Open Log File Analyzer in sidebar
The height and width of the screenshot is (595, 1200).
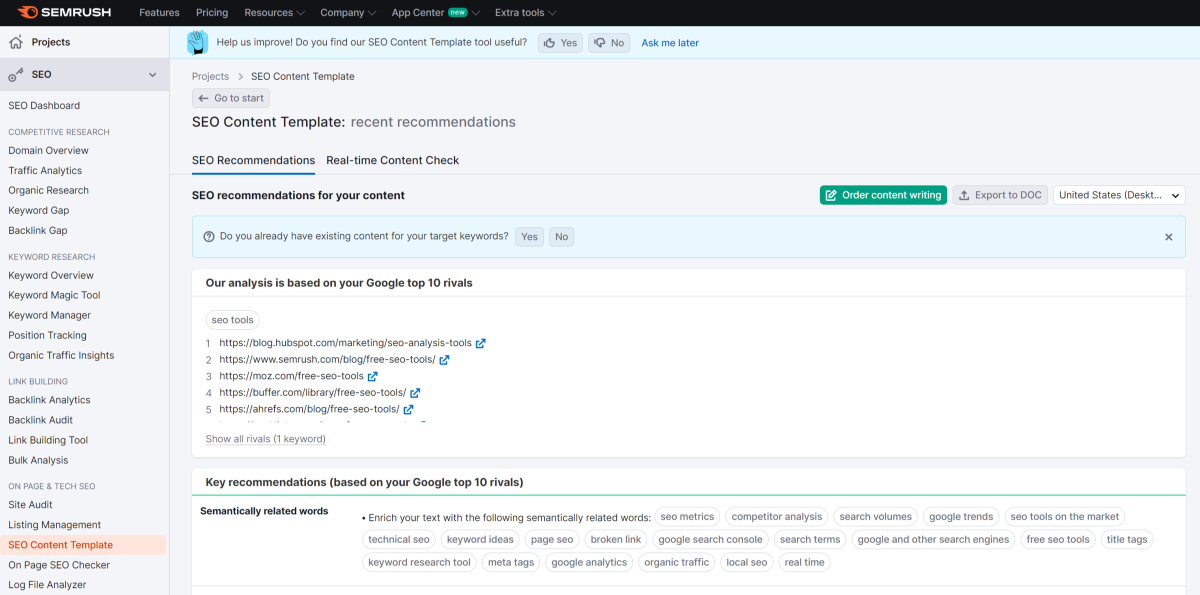click(x=48, y=585)
